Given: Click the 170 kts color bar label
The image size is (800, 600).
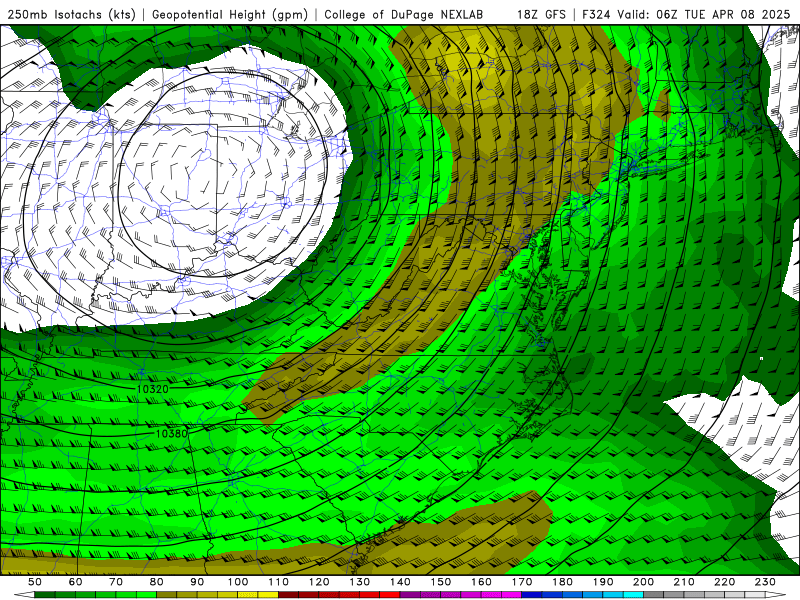Looking at the screenshot, I should 522,582.
